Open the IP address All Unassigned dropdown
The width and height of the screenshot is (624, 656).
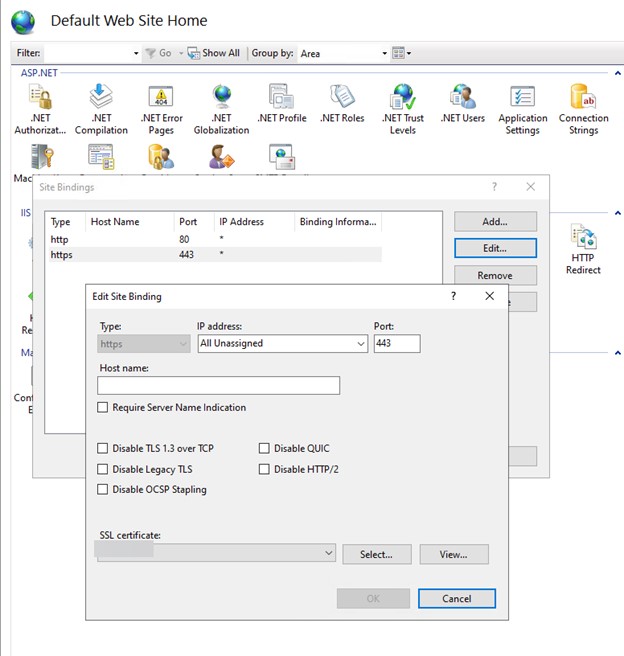pyautogui.click(x=283, y=343)
